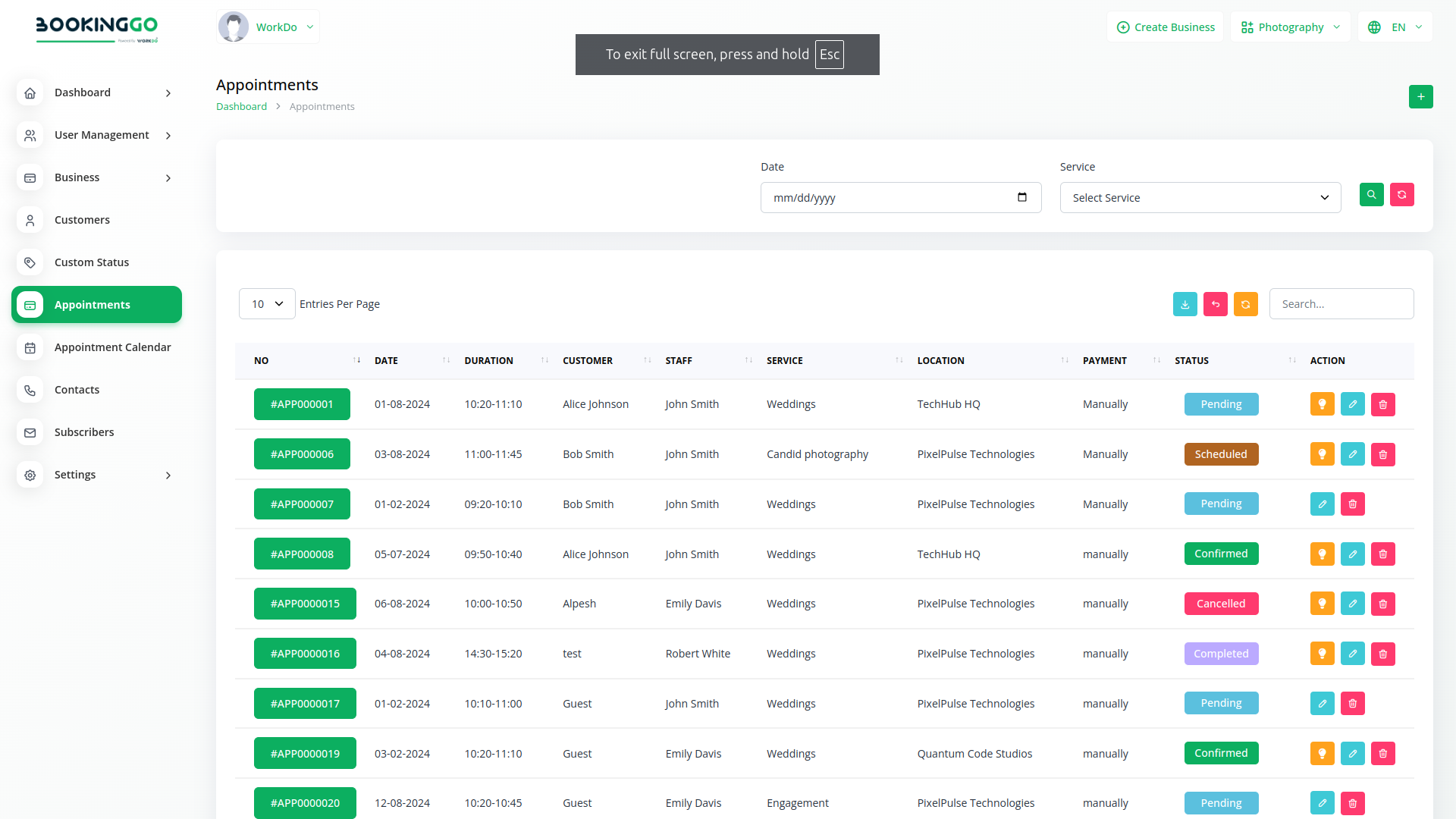Viewport: 1456px width, 819px height.
Task: Edit appointment #APP000006 with pencil icon
Action: (1352, 454)
